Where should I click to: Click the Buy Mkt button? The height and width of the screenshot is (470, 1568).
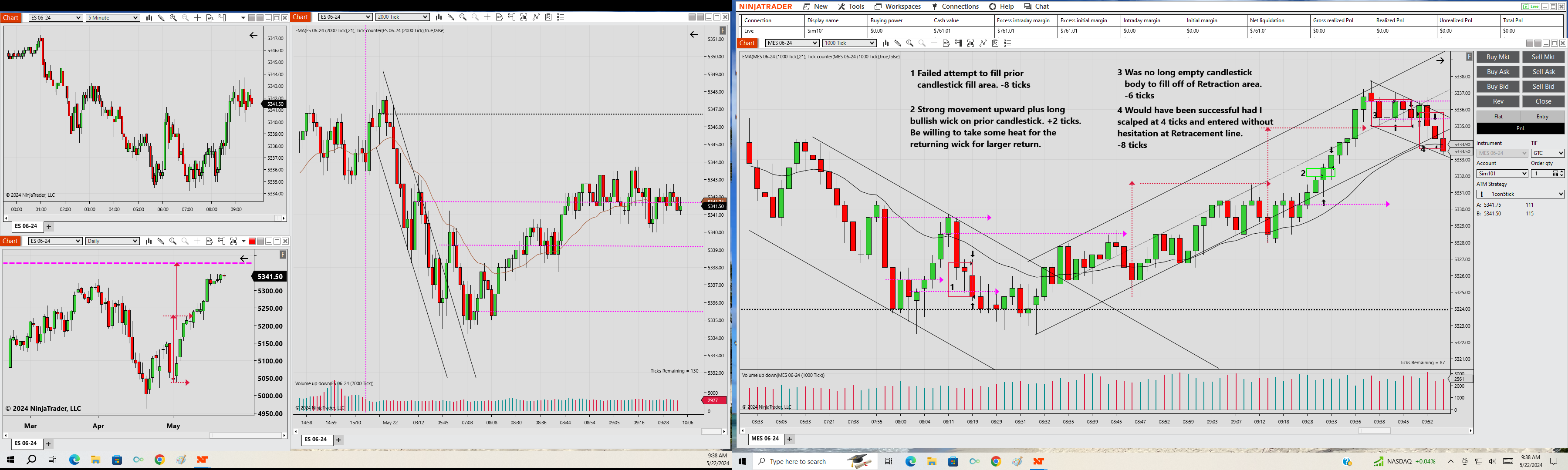[1498, 57]
